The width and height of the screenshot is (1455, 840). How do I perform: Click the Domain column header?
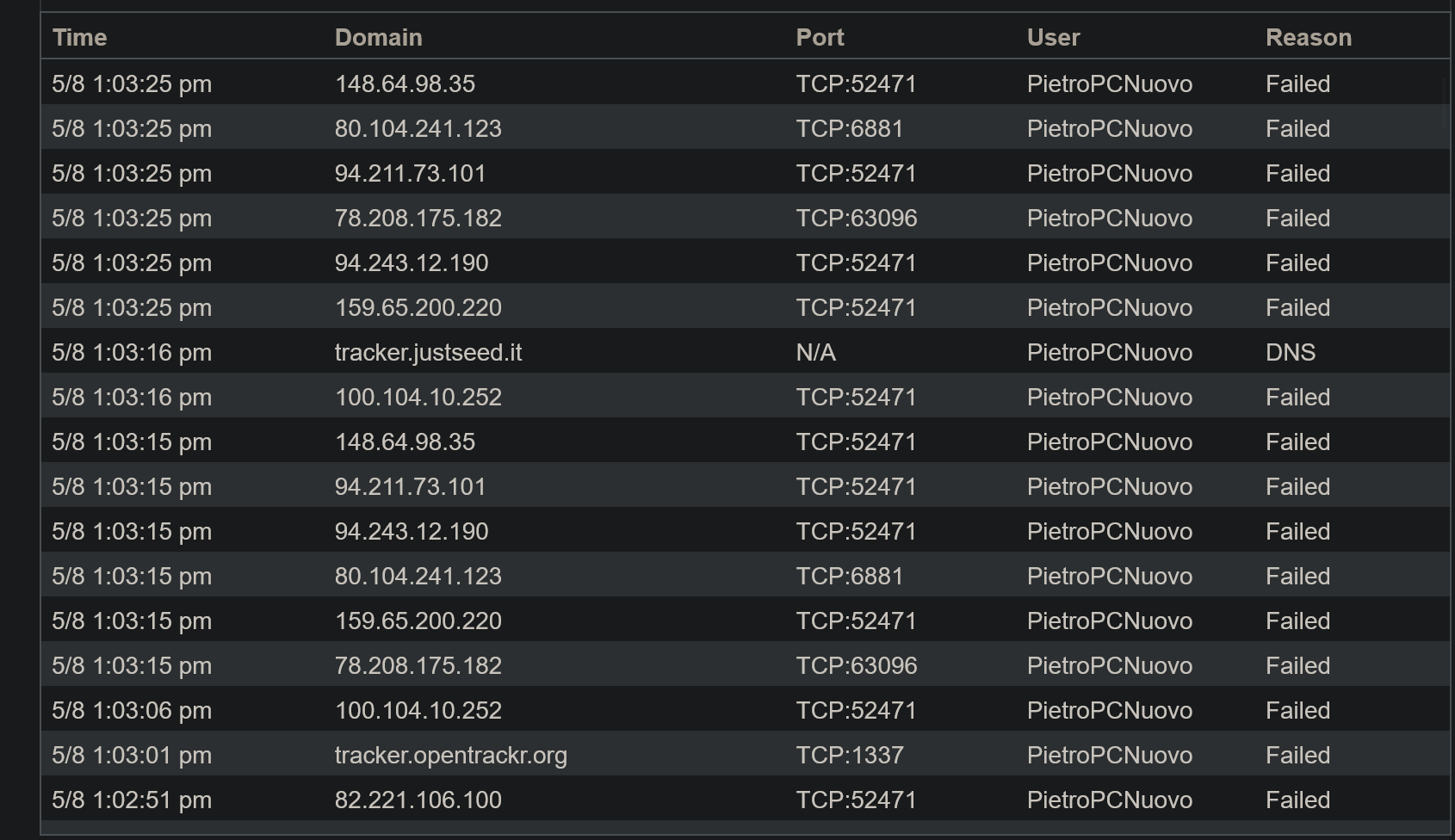coord(379,38)
